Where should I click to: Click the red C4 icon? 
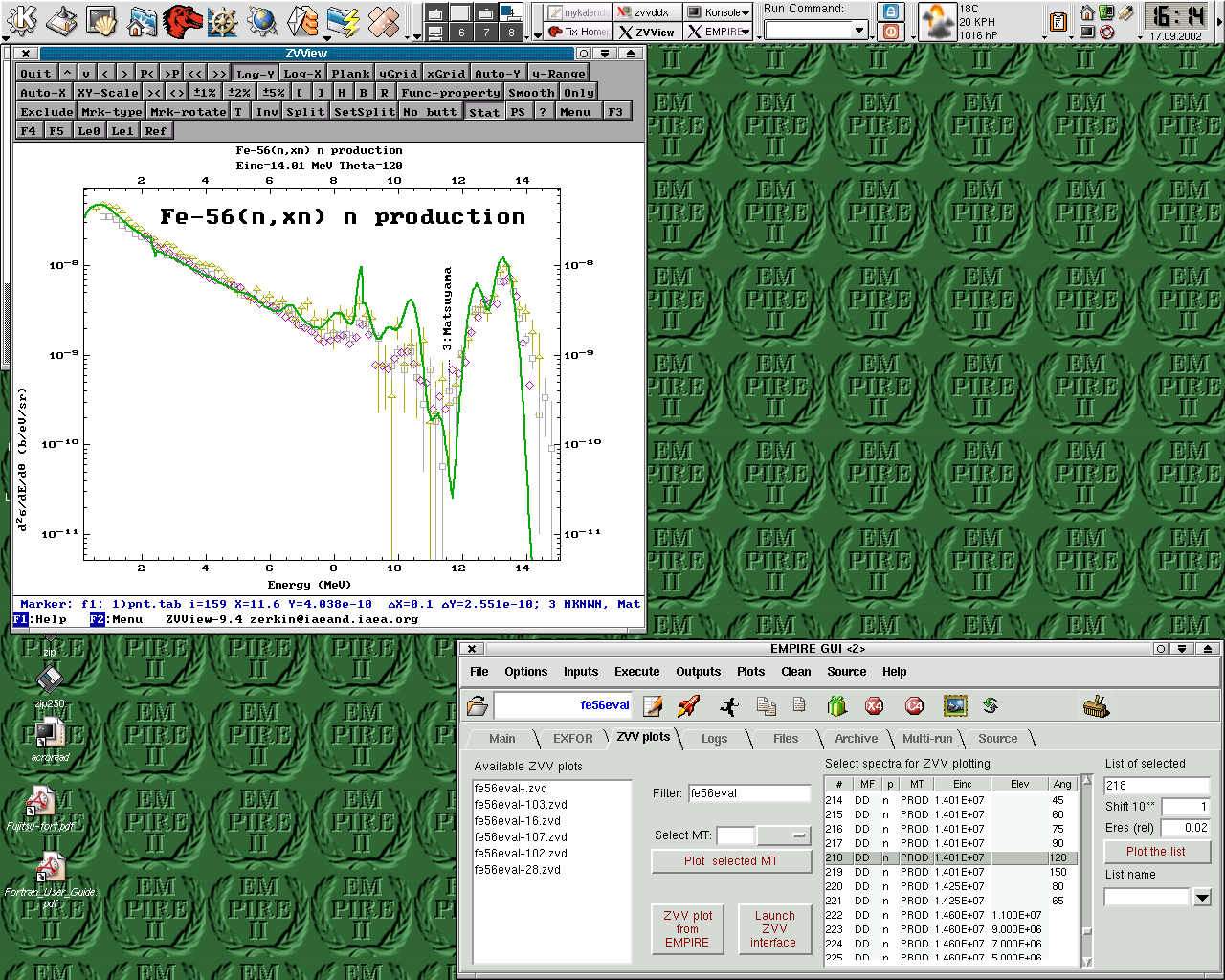click(x=914, y=706)
